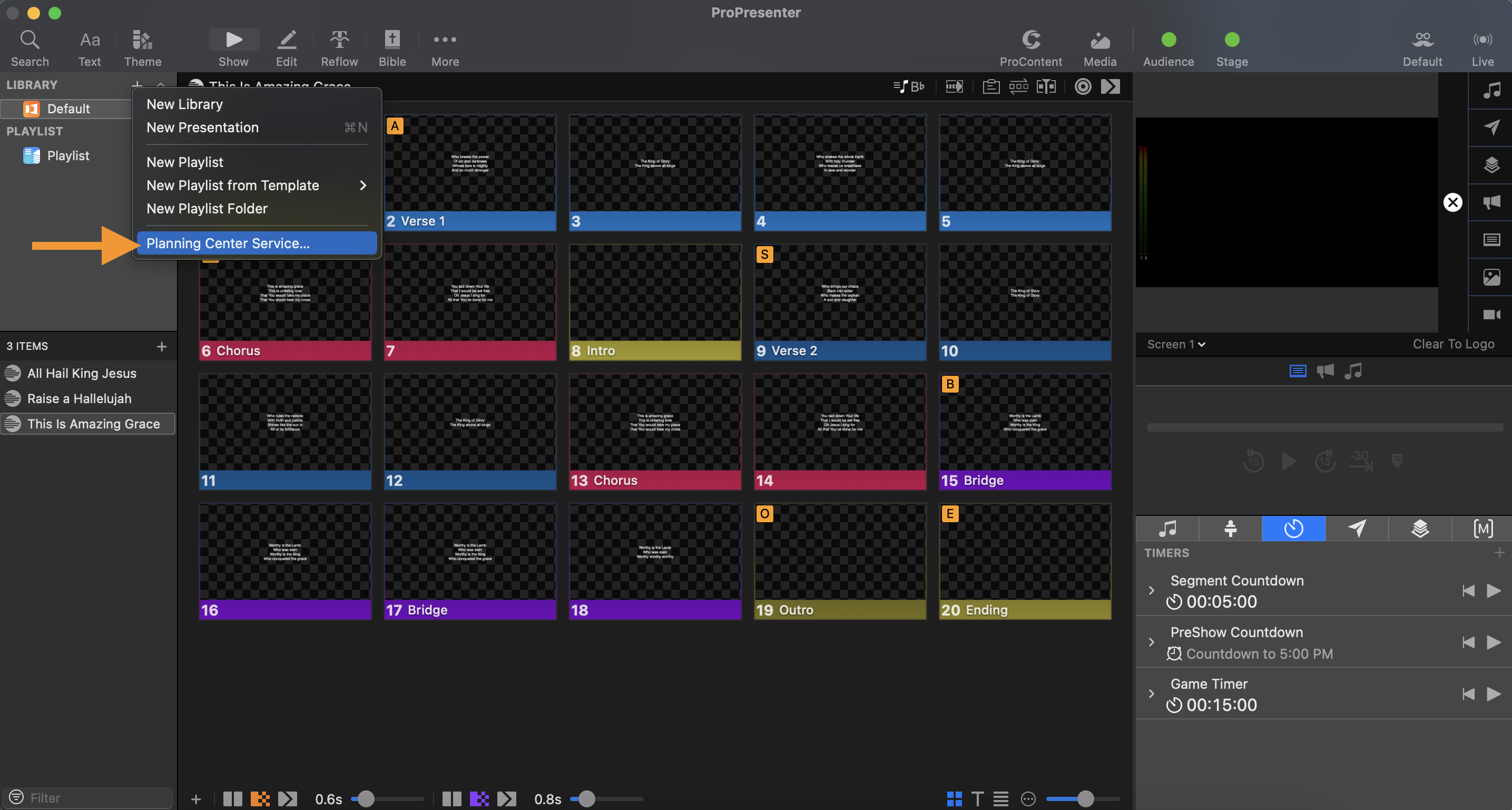
Task: Open the Media bin
Action: pyautogui.click(x=1100, y=48)
